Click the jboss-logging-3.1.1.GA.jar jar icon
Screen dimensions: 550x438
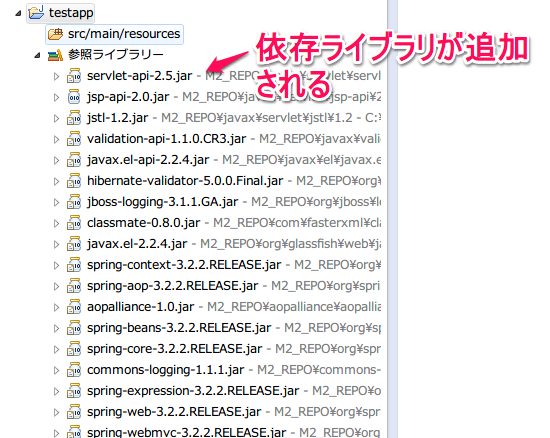(x=74, y=202)
